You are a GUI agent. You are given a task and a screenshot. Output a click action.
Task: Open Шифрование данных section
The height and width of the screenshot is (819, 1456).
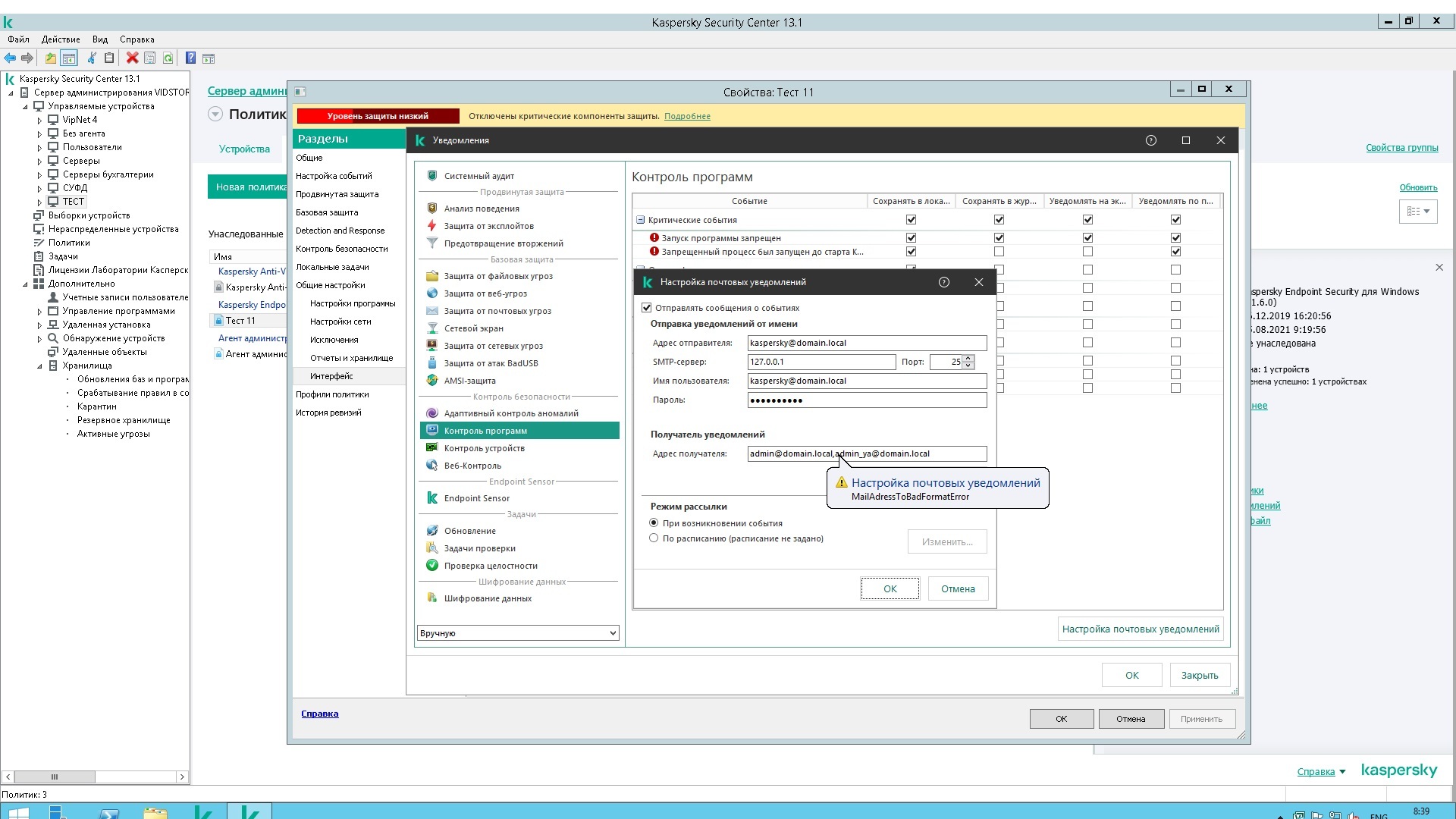(487, 598)
